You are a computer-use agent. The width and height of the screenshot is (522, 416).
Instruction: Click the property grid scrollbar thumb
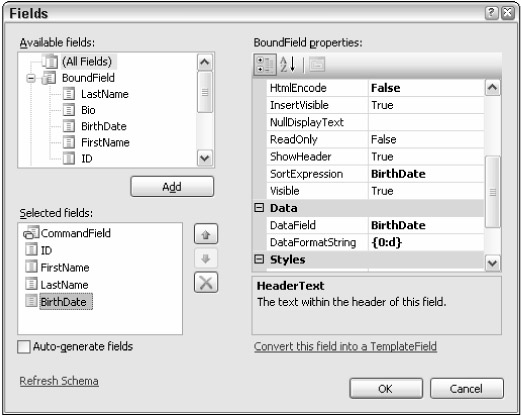pyautogui.click(x=493, y=192)
